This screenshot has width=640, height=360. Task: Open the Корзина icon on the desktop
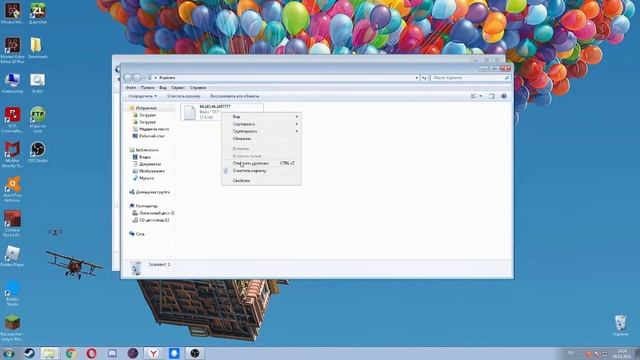(620, 325)
